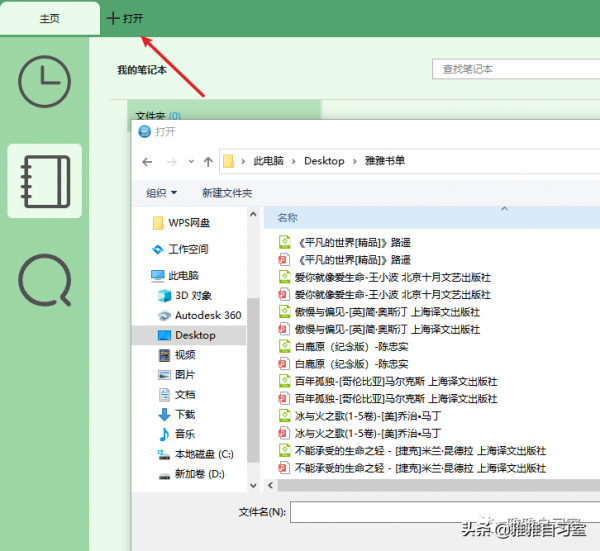Click horizontal scrollbar left arrow

click(271, 485)
